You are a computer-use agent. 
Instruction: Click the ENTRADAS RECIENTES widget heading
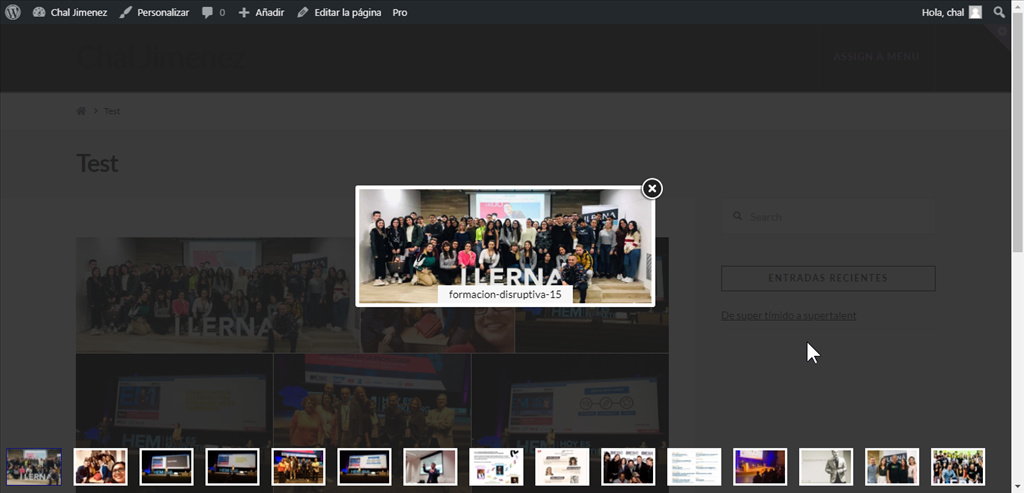[828, 278]
